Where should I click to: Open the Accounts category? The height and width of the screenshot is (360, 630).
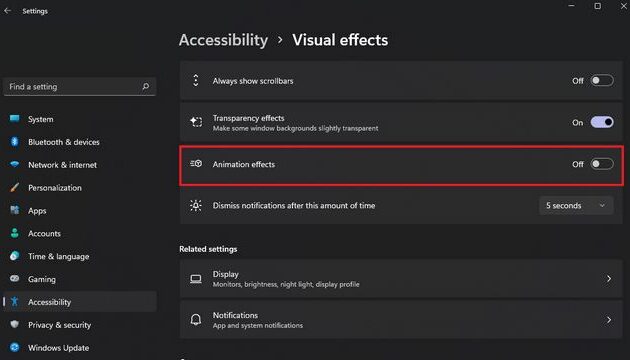[x=80, y=233]
